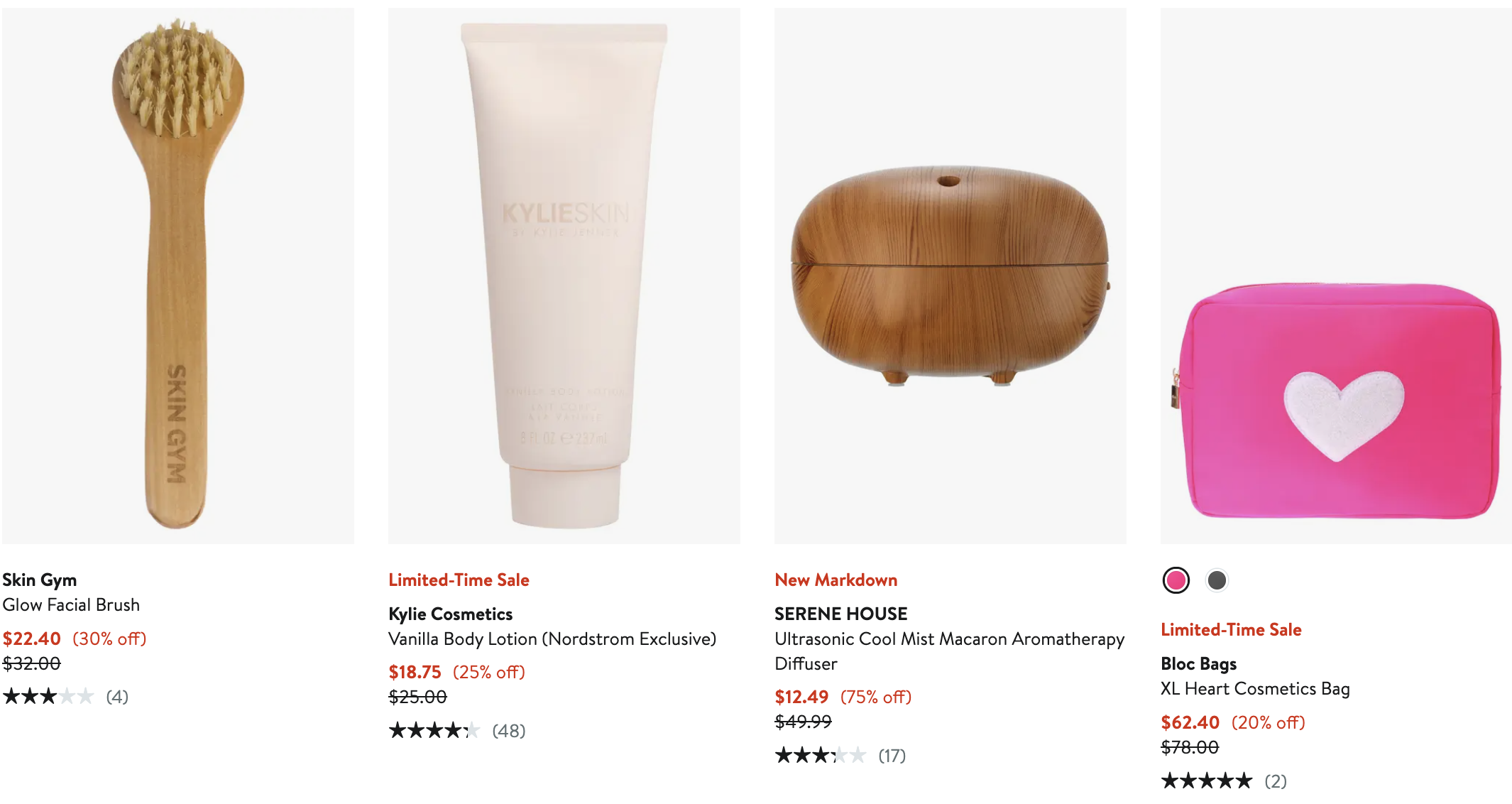Screen dimensions: 1512x804
Task: Click the XL Heart Cosmetics Bag title
Action: [1255, 689]
